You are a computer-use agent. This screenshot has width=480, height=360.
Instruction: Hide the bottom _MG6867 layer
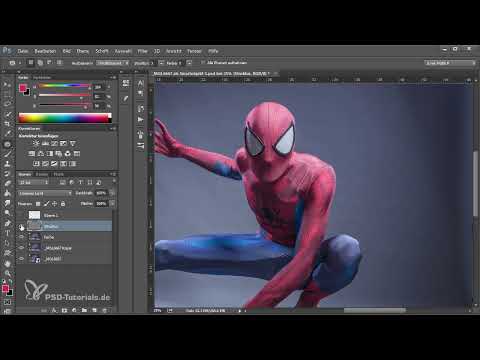[22, 258]
